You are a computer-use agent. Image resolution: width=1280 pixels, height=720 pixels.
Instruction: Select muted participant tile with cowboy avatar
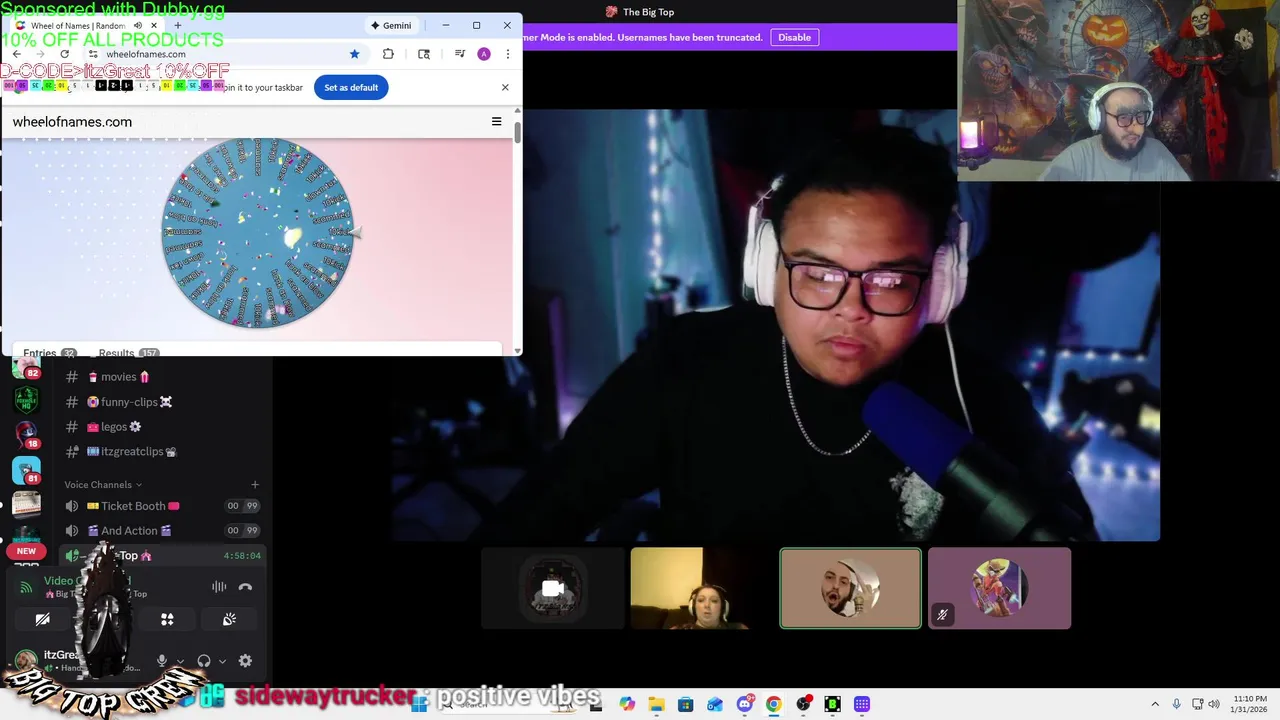(1000, 589)
